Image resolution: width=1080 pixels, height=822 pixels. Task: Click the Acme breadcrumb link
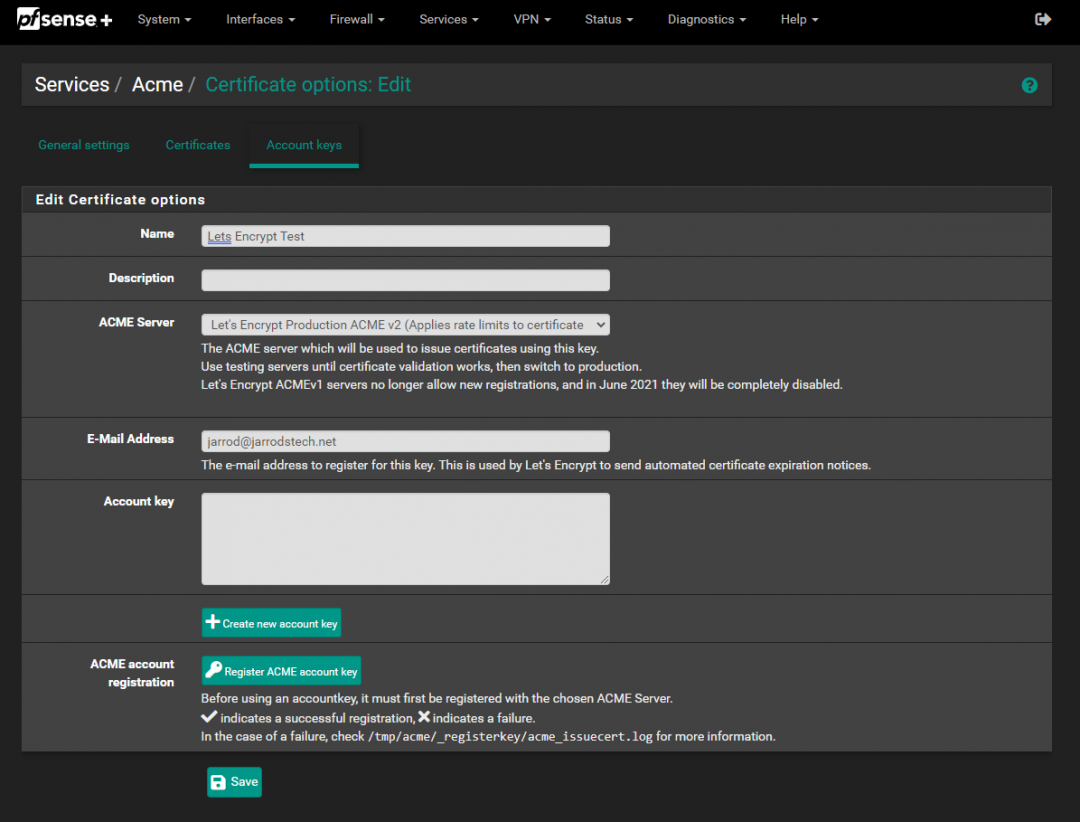[157, 85]
